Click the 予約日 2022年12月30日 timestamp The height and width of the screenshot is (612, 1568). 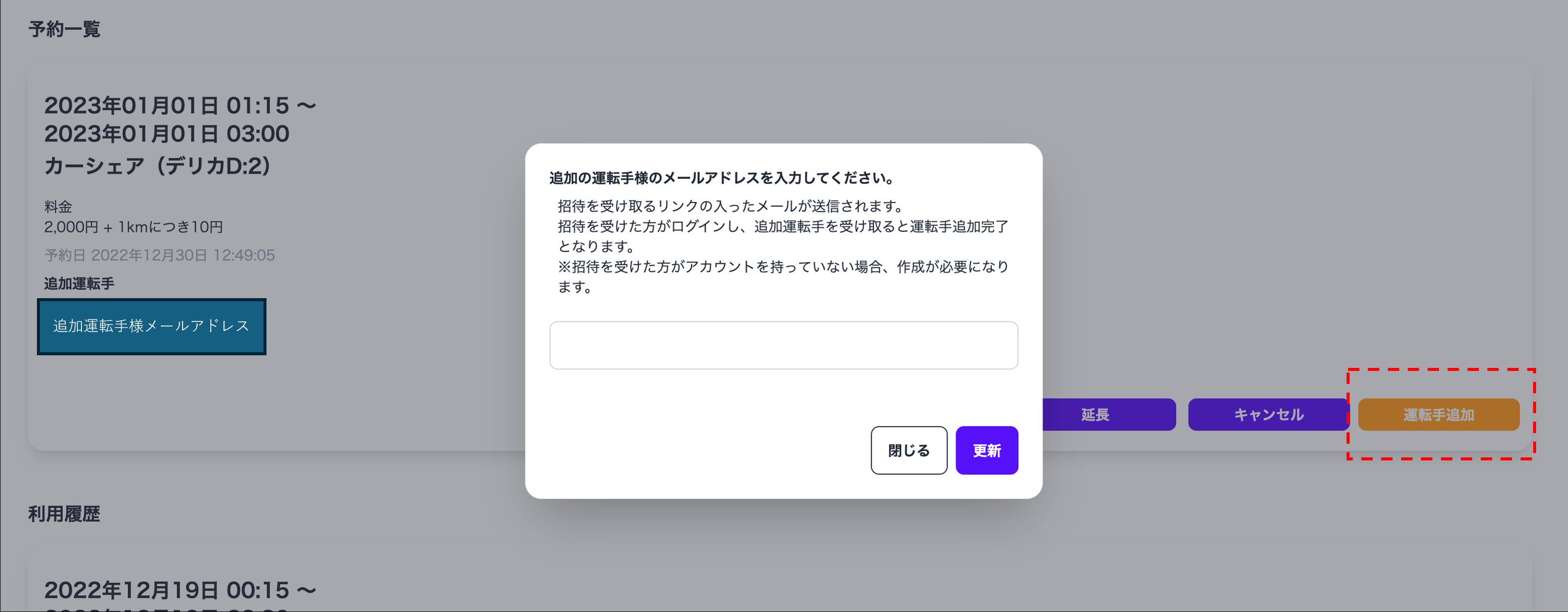(x=159, y=255)
